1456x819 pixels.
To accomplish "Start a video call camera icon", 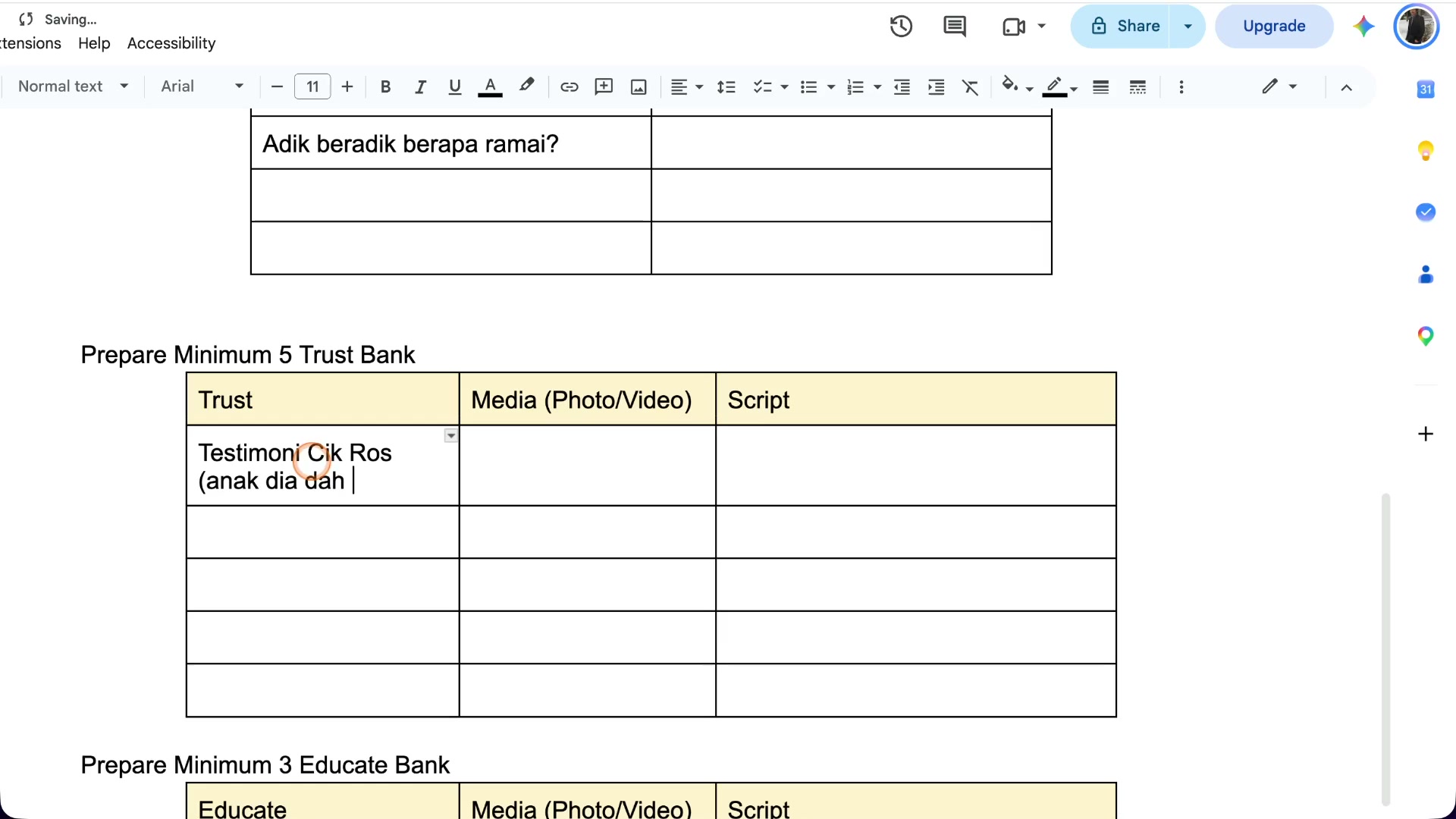I will click(x=1014, y=27).
